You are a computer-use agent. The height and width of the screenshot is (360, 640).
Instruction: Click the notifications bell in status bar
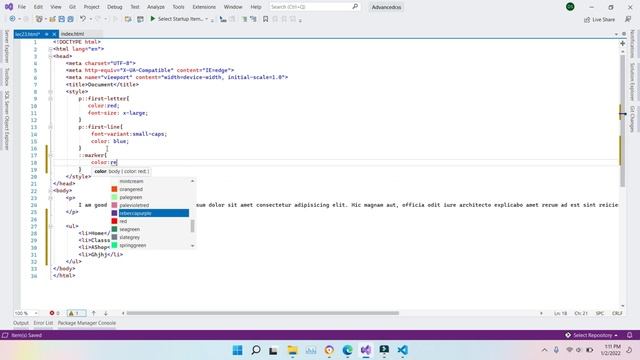(x=629, y=335)
